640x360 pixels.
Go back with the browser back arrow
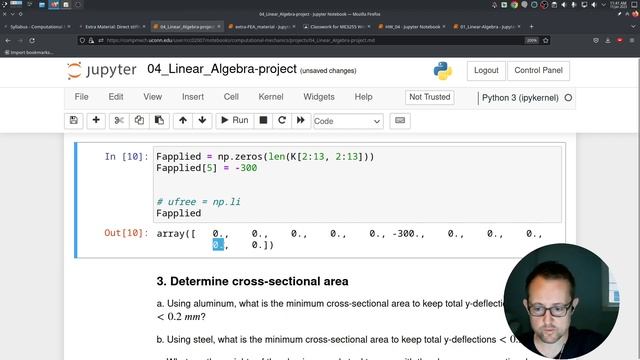(8, 40)
